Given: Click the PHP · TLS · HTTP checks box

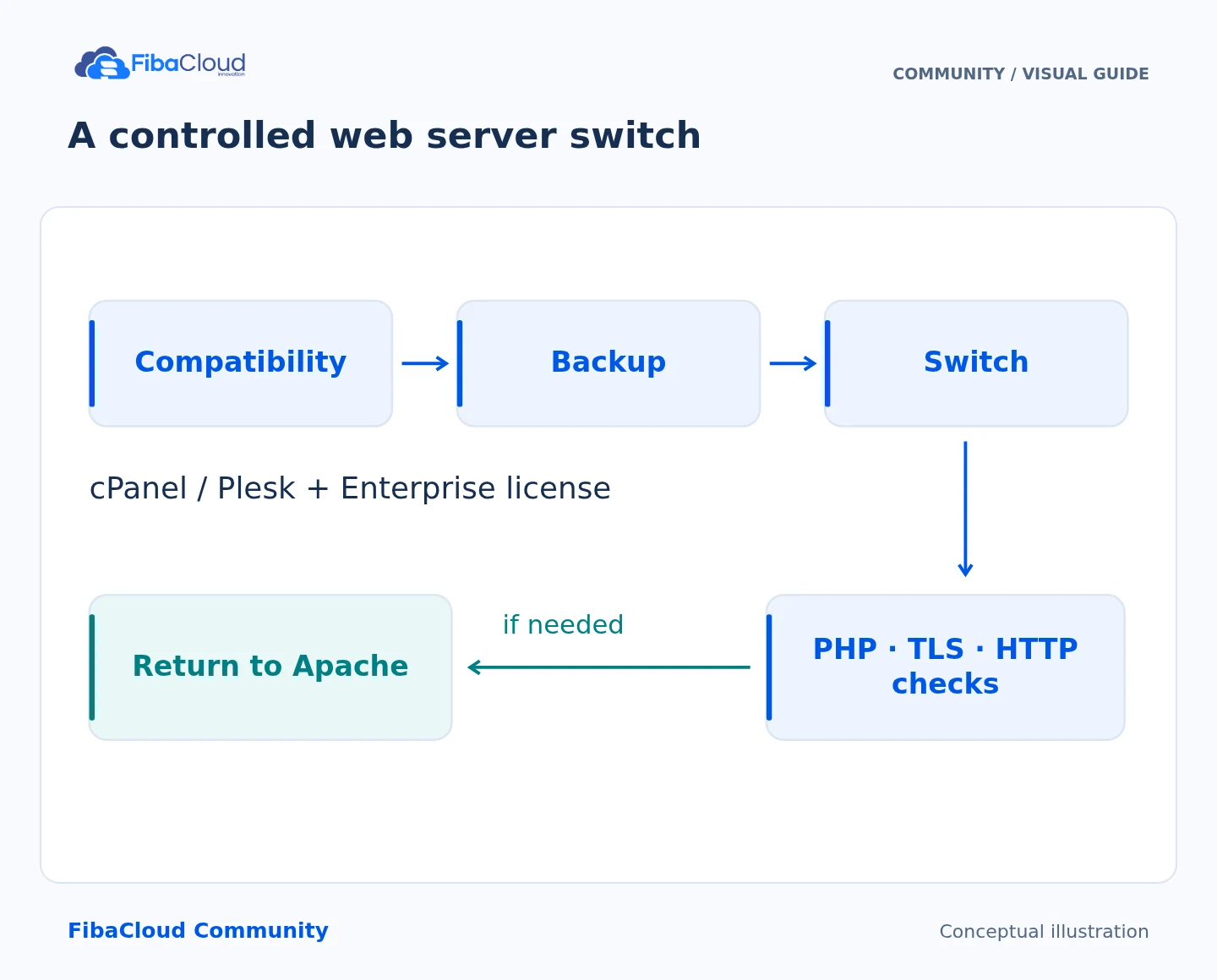Looking at the screenshot, I should 946,667.
